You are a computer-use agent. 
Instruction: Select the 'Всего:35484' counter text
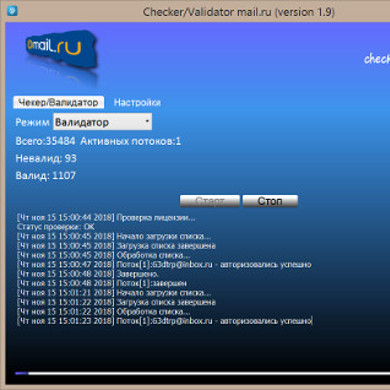tap(45, 141)
